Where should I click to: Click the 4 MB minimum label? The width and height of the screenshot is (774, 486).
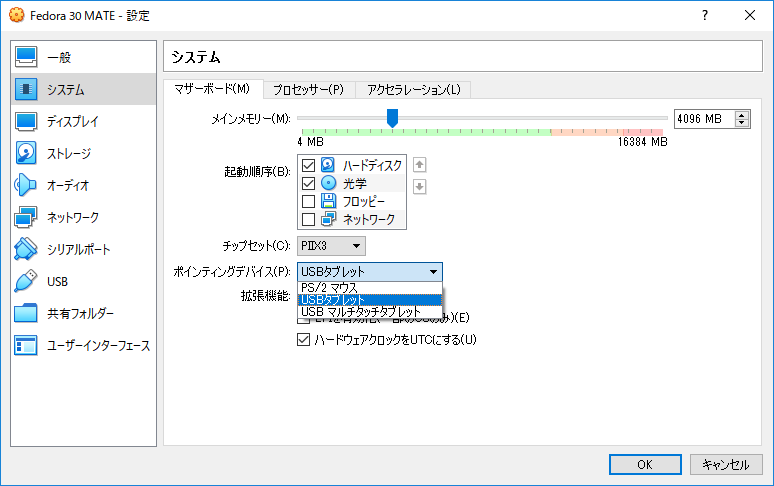coord(310,142)
